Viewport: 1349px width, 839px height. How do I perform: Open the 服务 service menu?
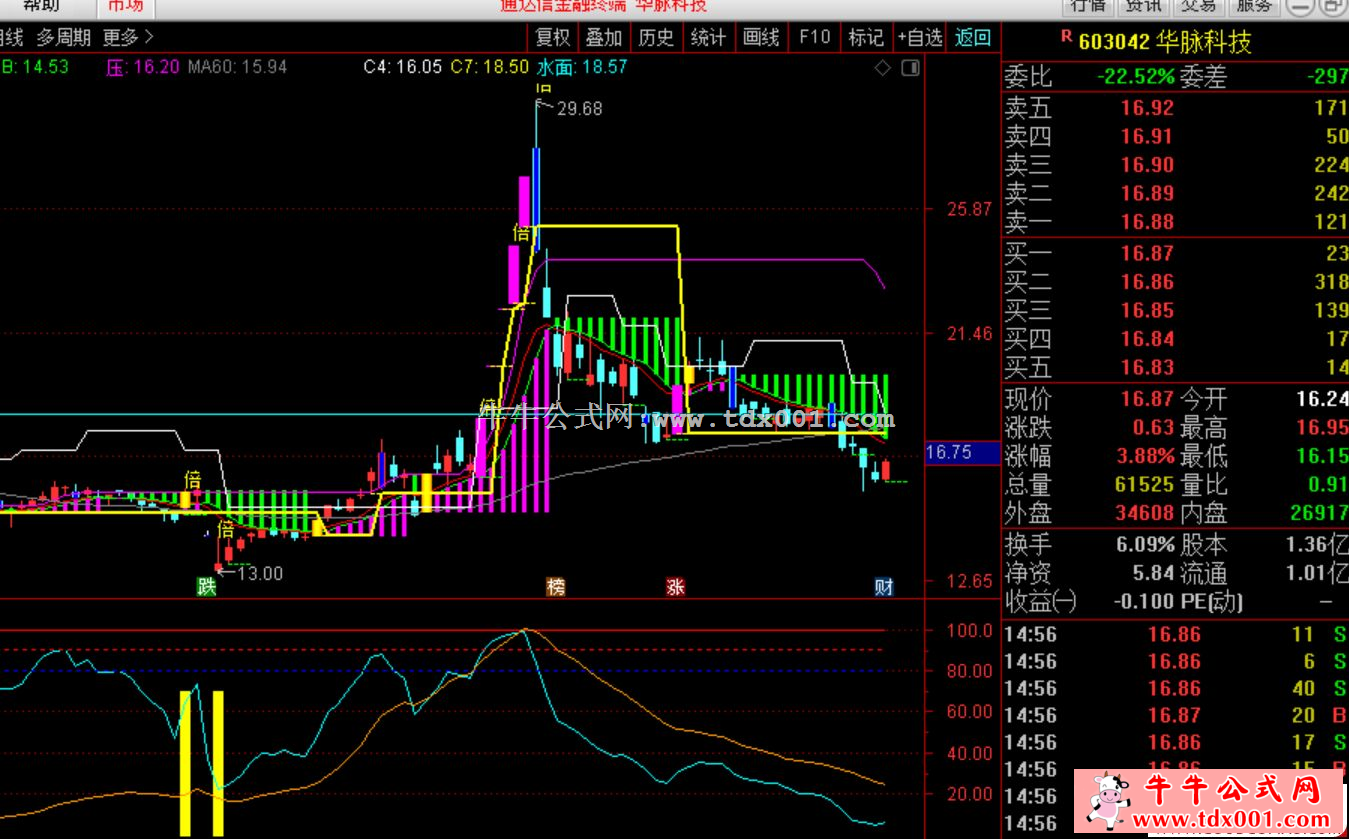coord(1254,6)
